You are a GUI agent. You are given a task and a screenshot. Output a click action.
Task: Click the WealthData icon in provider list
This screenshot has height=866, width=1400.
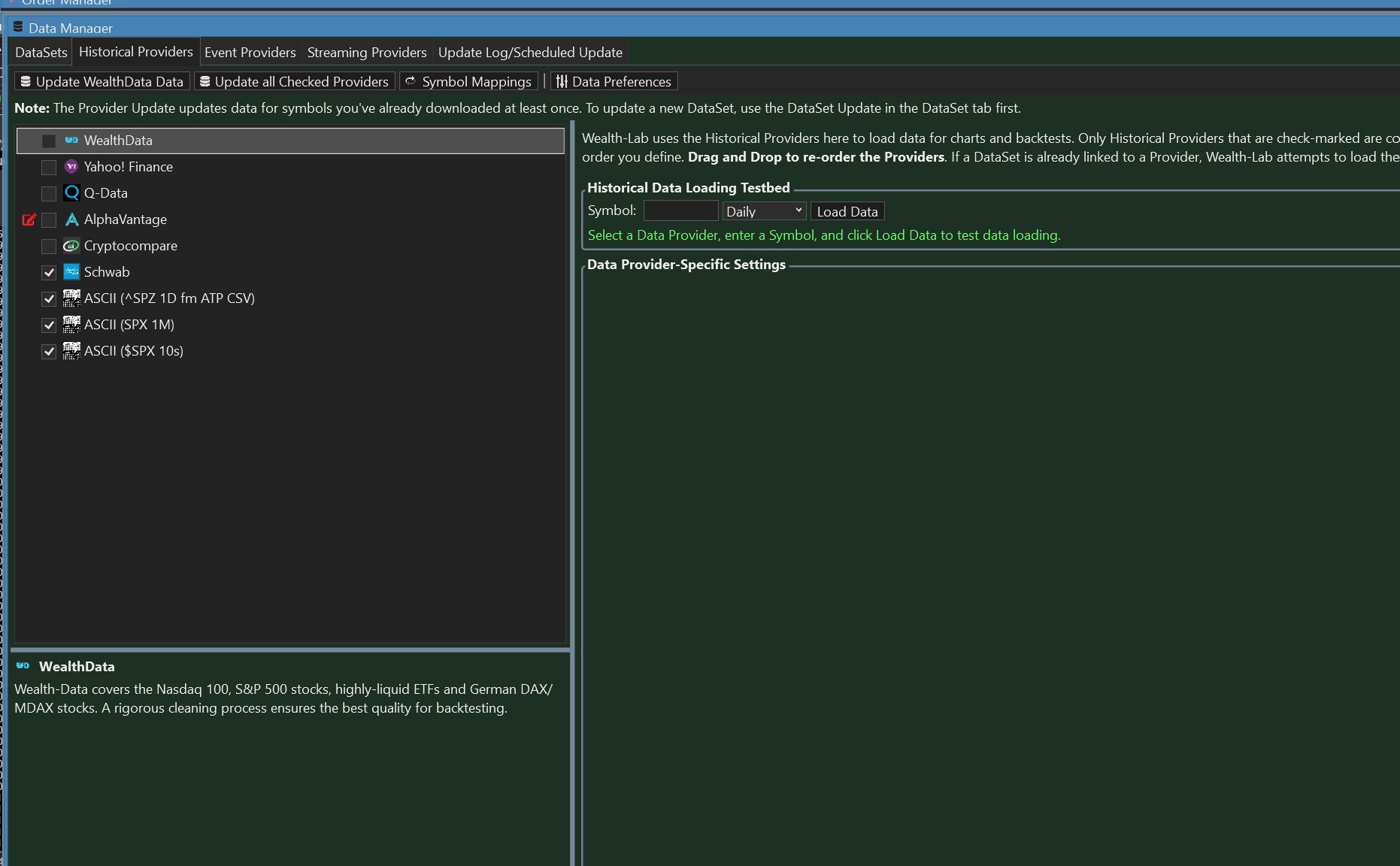(x=71, y=141)
